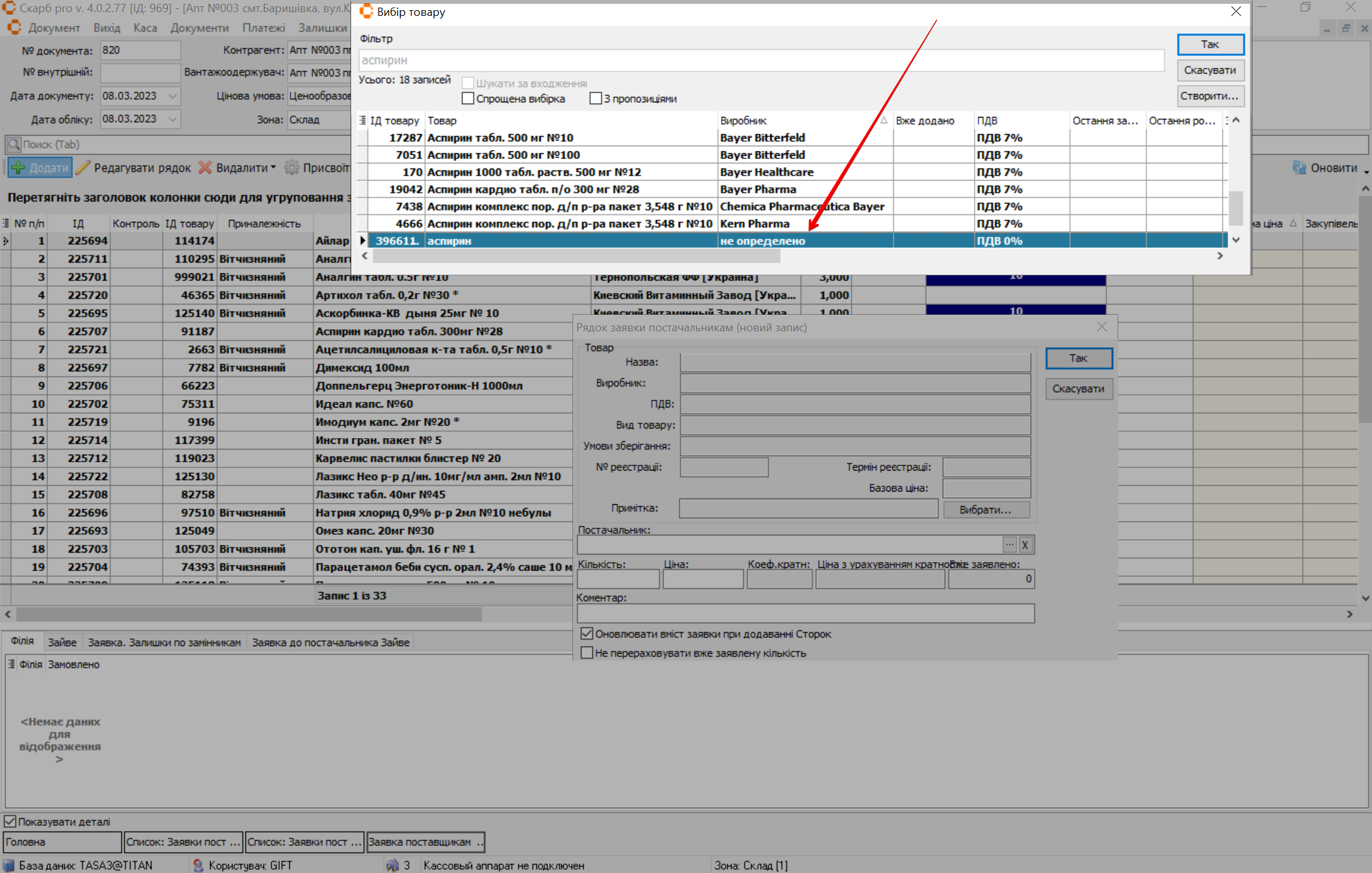Toggle Показувати деталі checkbox
This screenshot has height=873, width=1372.
coord(10,821)
